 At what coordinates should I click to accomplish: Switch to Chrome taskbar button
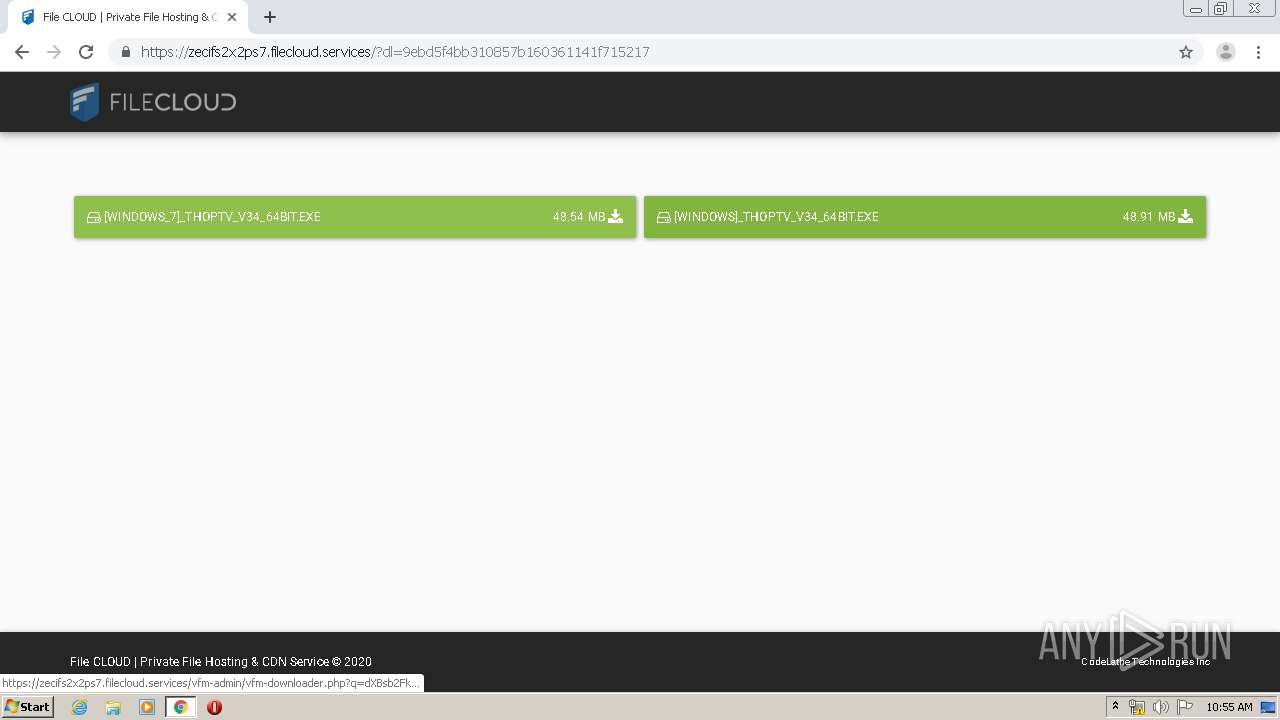(181, 707)
